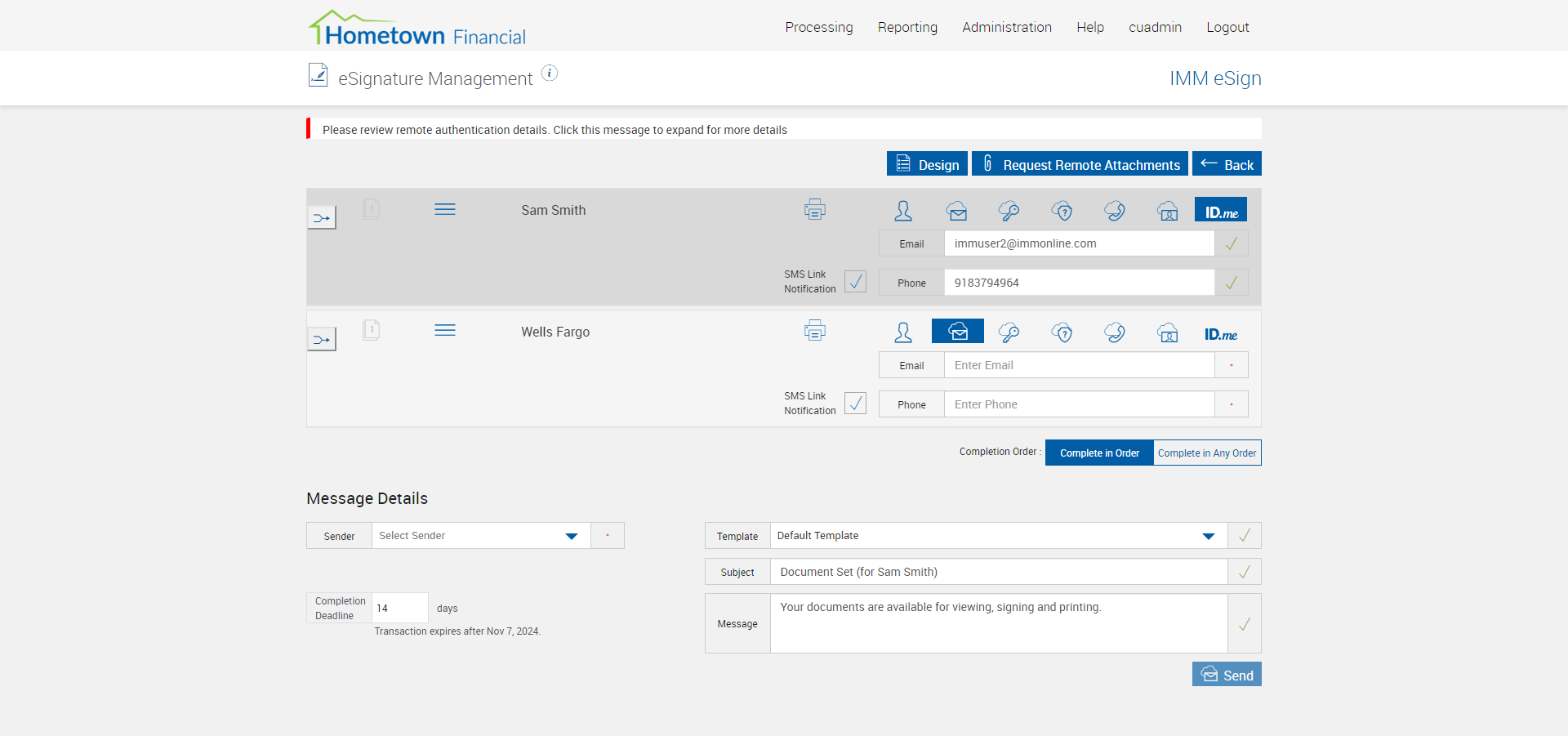The width and height of the screenshot is (1568, 736).
Task: Uncheck SMS Link Notification for Sam Smith
Action: click(855, 282)
